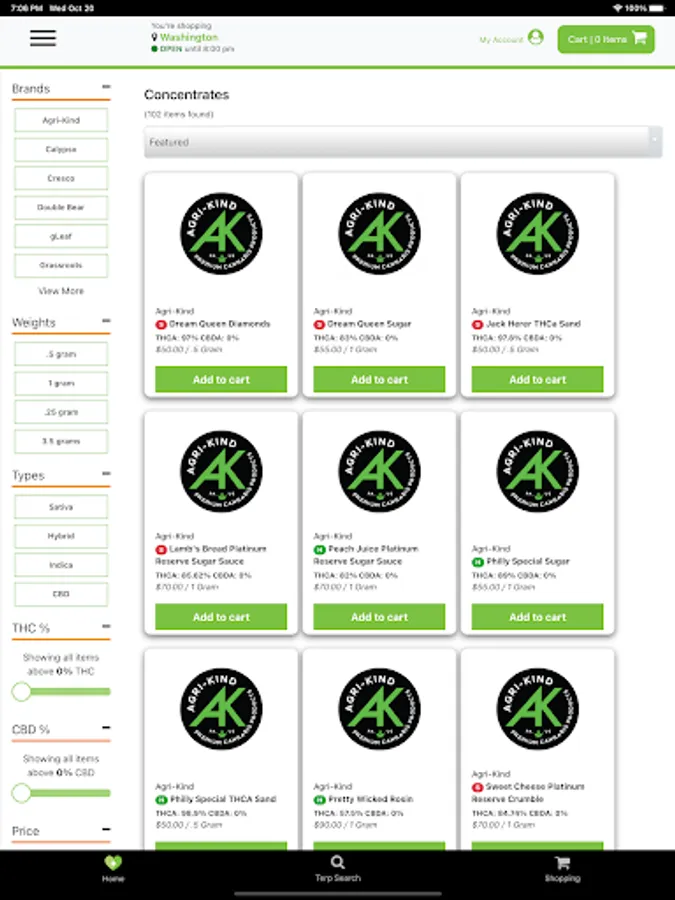The image size is (675, 900).
Task: Collapse the Price filter section
Action: tap(106, 829)
